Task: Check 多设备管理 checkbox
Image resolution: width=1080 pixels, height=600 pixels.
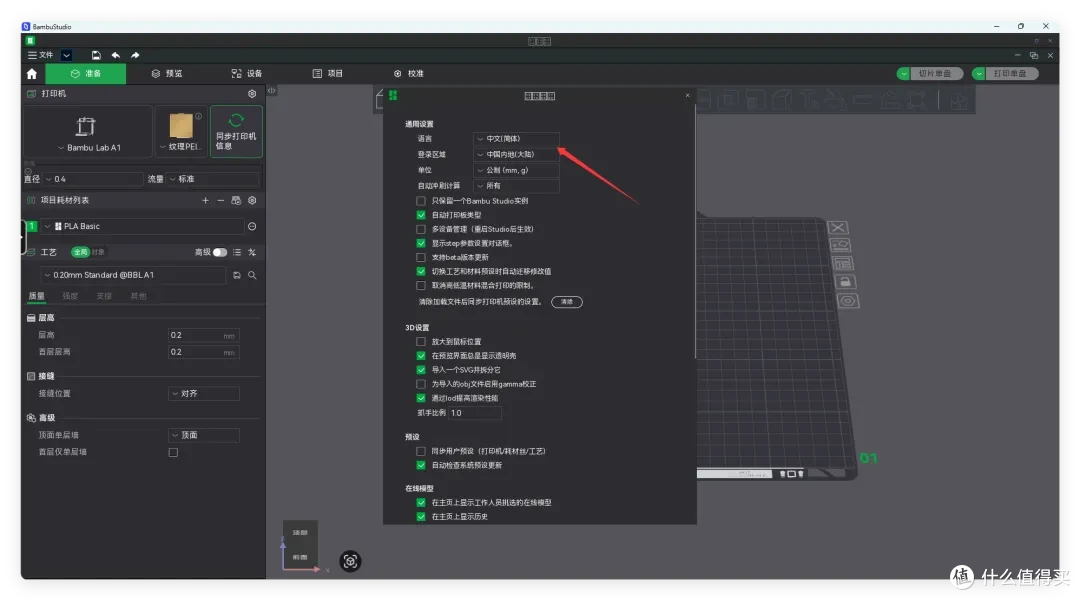Action: click(x=421, y=229)
